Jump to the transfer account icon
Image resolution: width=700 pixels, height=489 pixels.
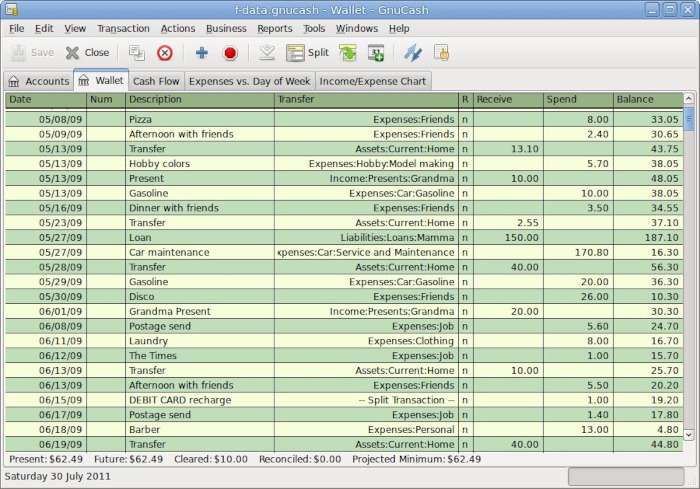(348, 53)
